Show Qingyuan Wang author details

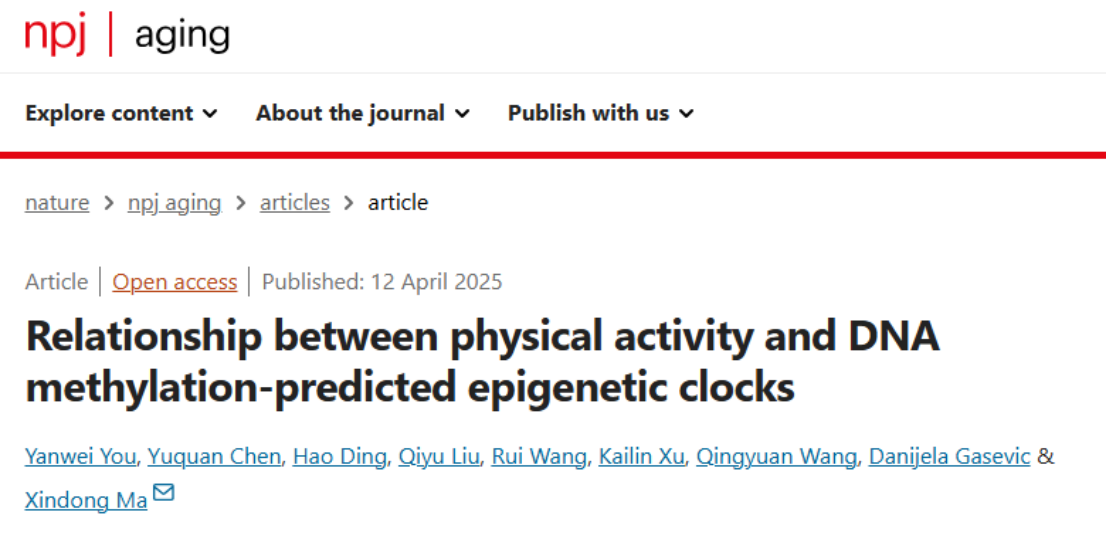tap(777, 457)
